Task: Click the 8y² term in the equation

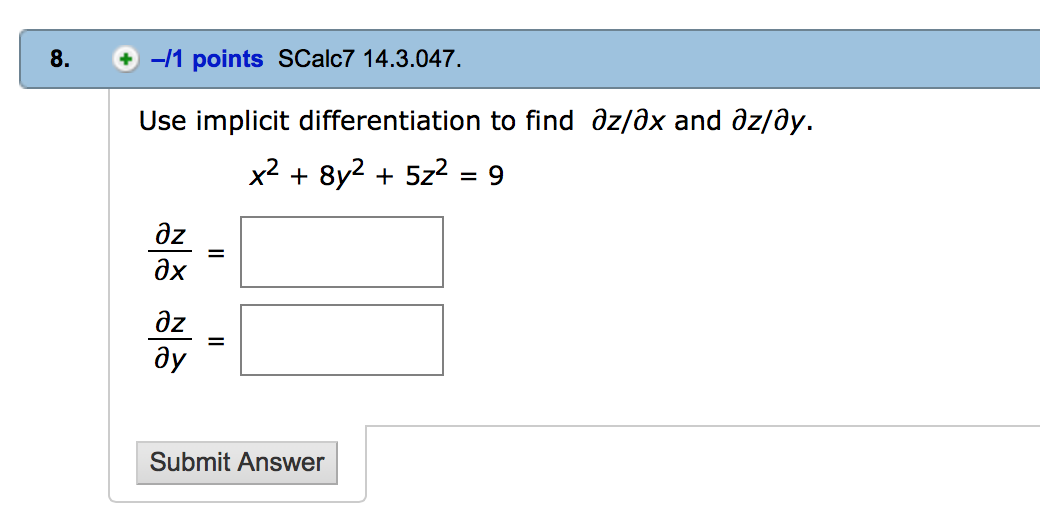Action: 342,174
